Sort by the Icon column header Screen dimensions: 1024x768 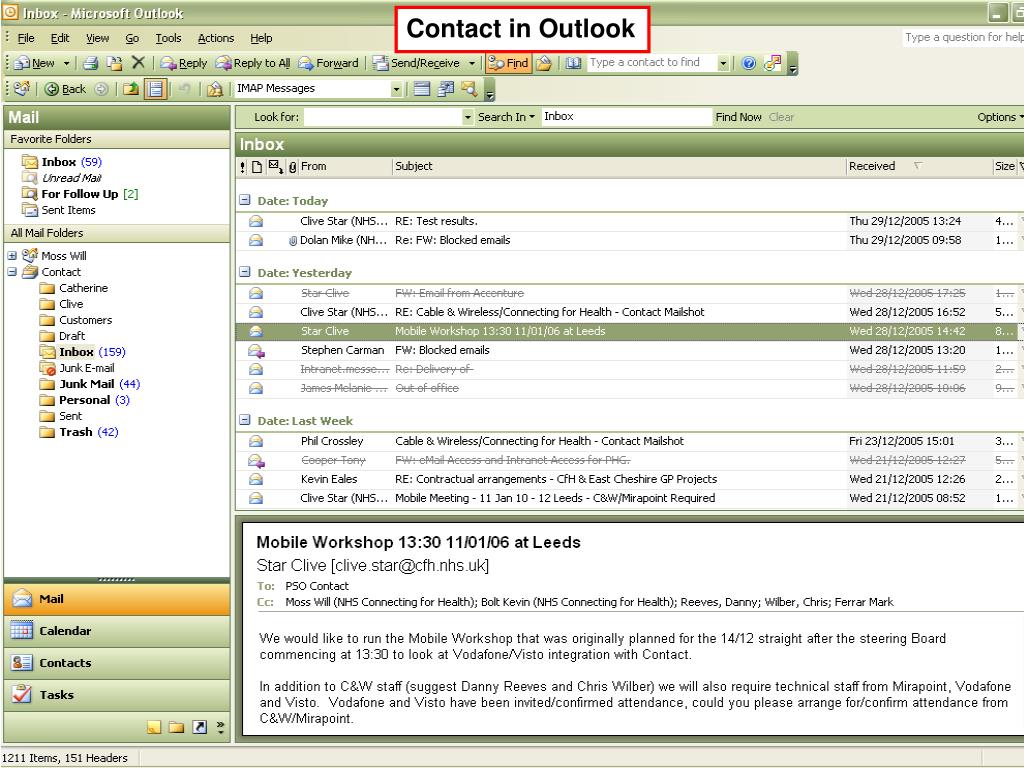[x=257, y=167]
